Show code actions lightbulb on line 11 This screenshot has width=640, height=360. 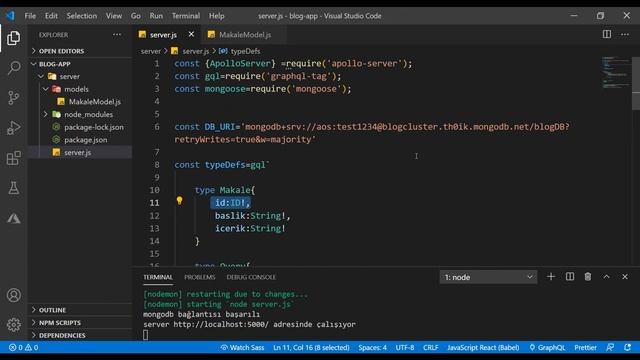click(179, 200)
